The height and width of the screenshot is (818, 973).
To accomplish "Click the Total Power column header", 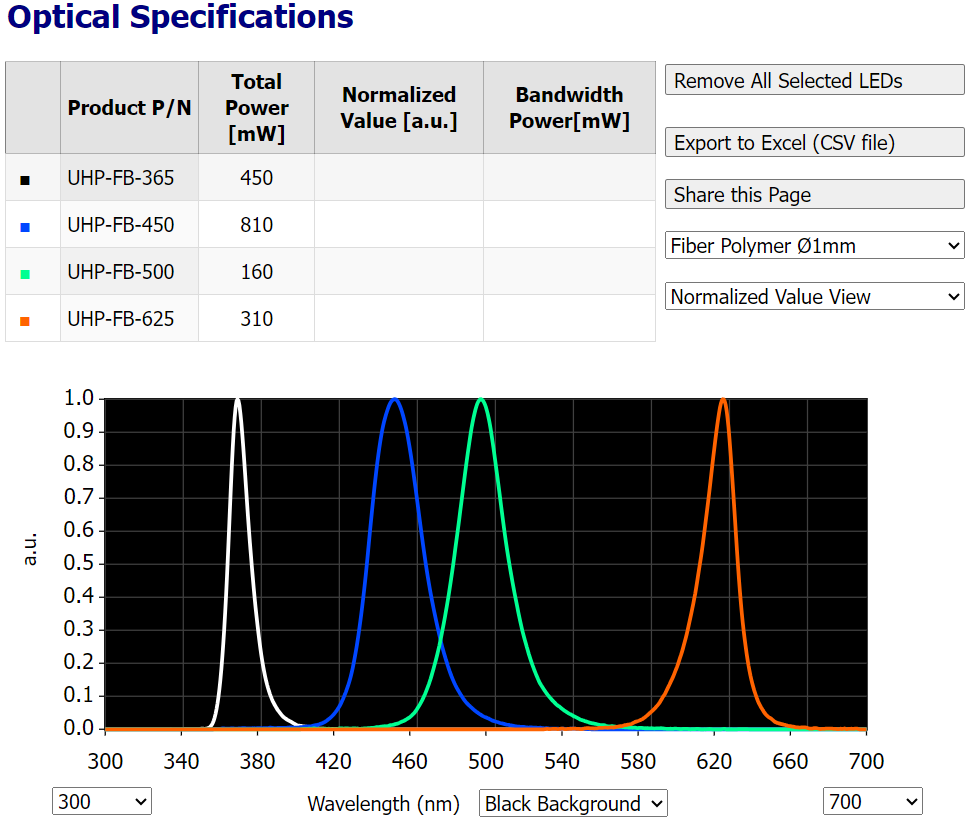I will tap(256, 107).
